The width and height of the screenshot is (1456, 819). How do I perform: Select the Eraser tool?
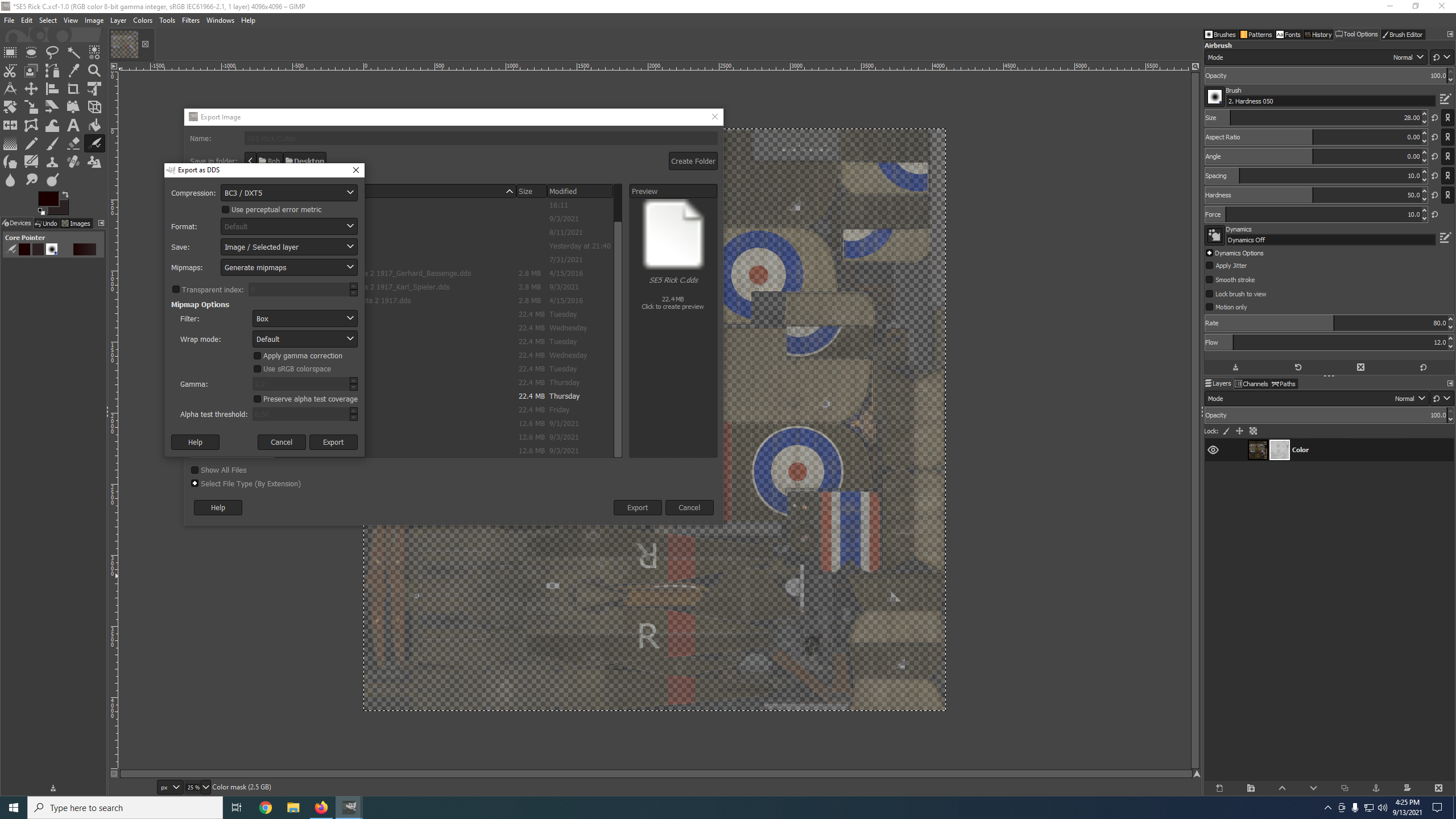[x=73, y=143]
